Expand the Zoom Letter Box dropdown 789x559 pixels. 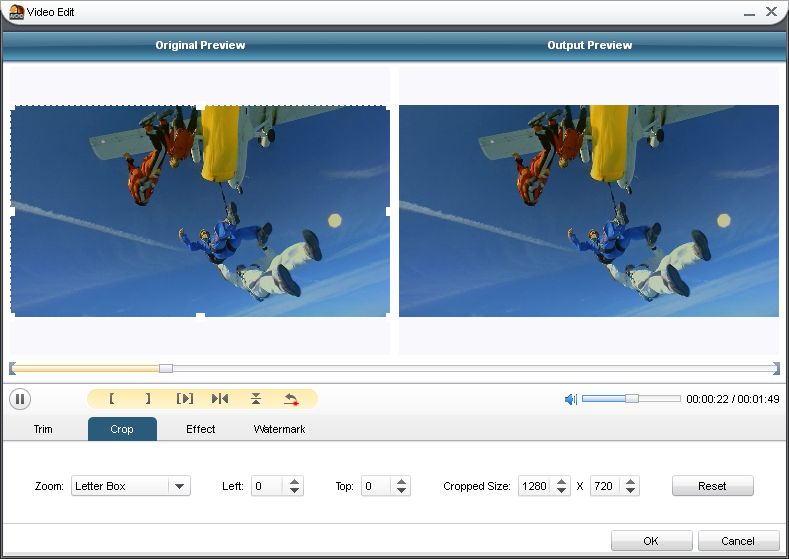[179, 486]
